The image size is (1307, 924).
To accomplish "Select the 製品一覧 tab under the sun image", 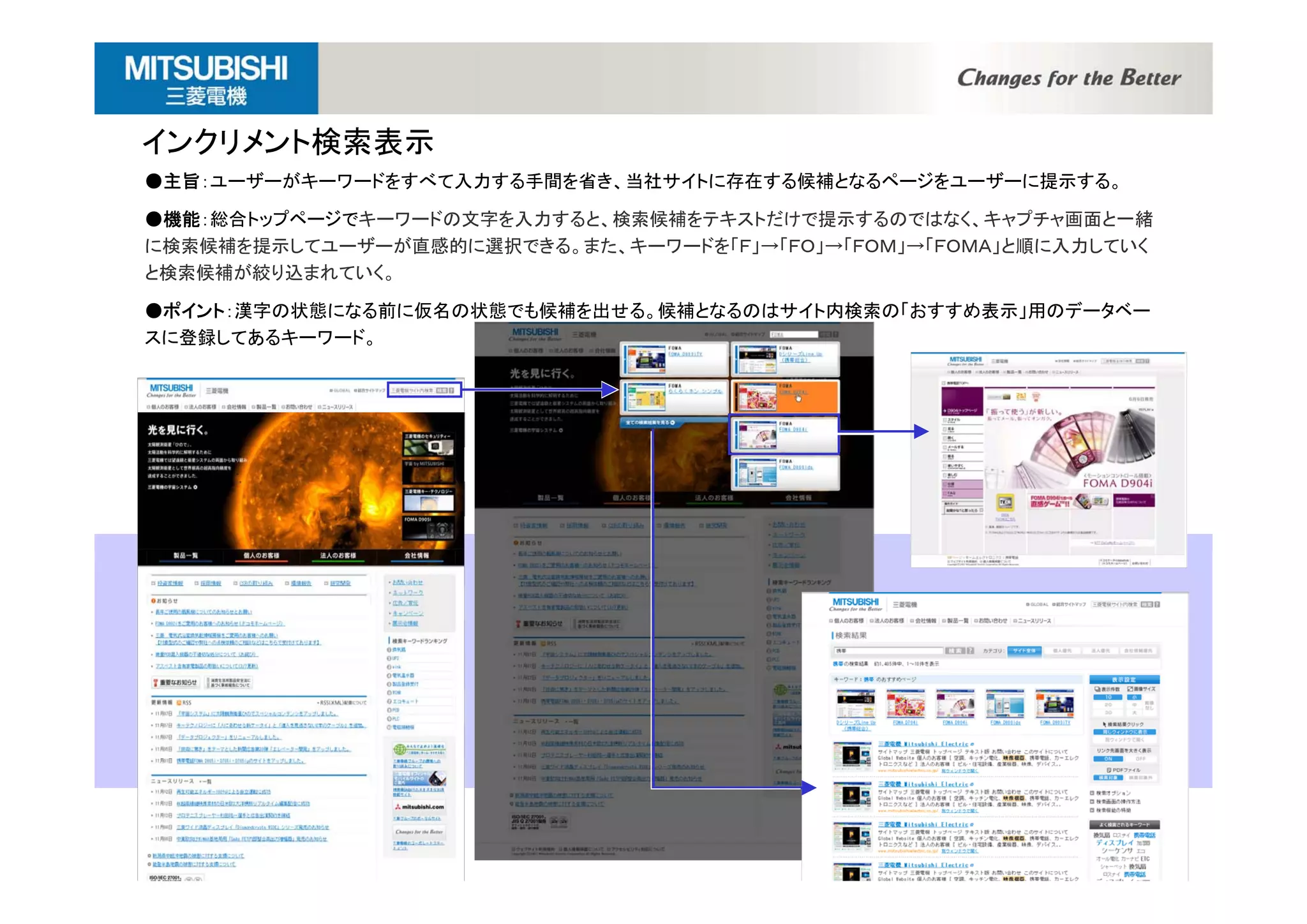I will point(185,556).
